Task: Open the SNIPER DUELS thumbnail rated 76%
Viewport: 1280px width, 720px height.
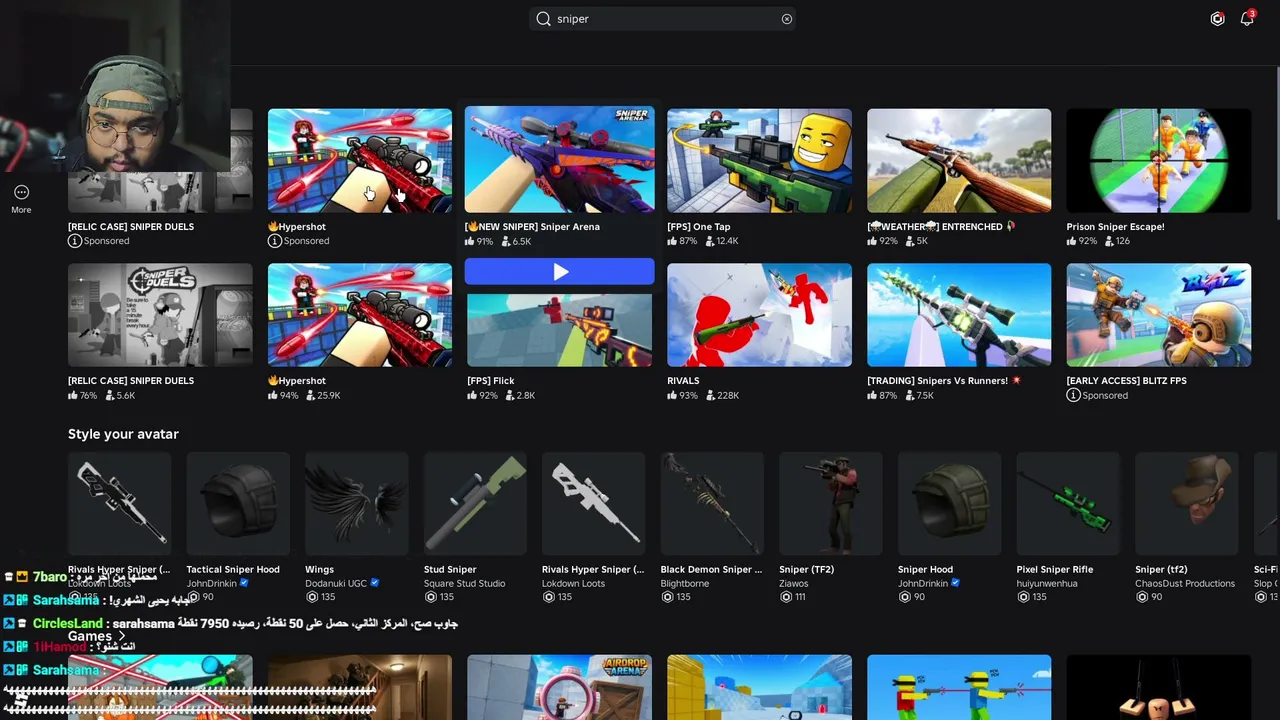Action: coord(160,315)
